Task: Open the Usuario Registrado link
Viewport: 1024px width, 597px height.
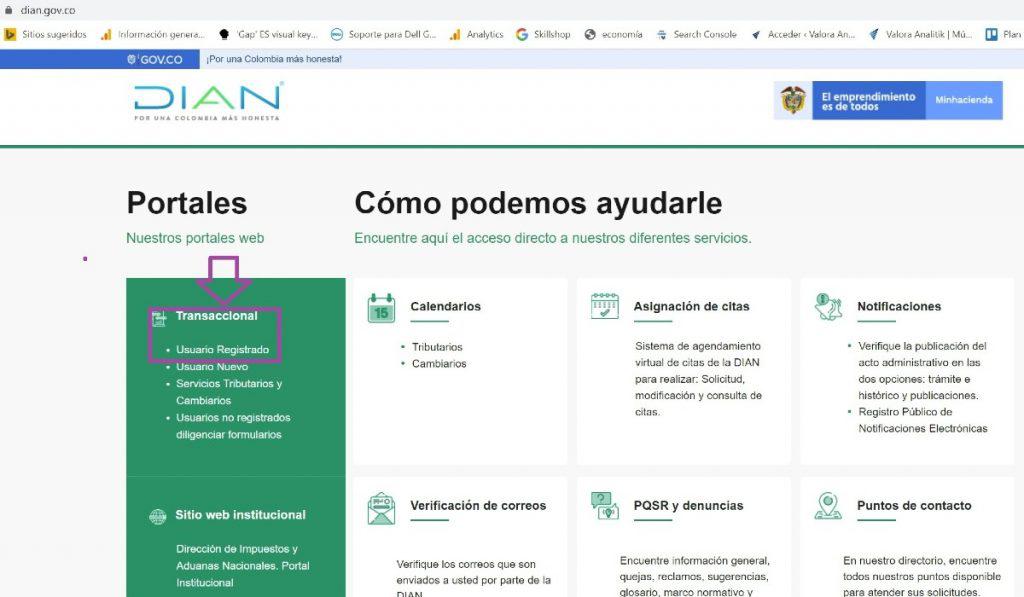Action: pyautogui.click(x=222, y=350)
